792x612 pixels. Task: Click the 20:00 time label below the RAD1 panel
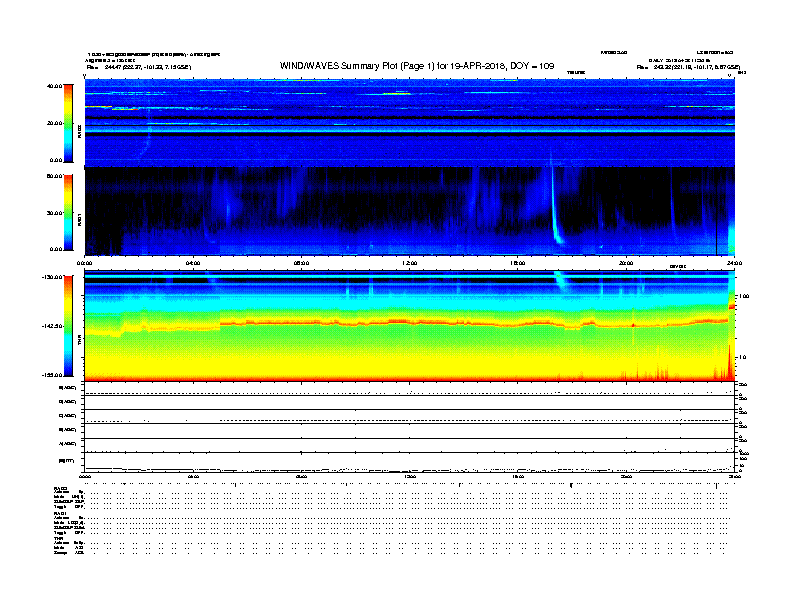[x=626, y=263]
